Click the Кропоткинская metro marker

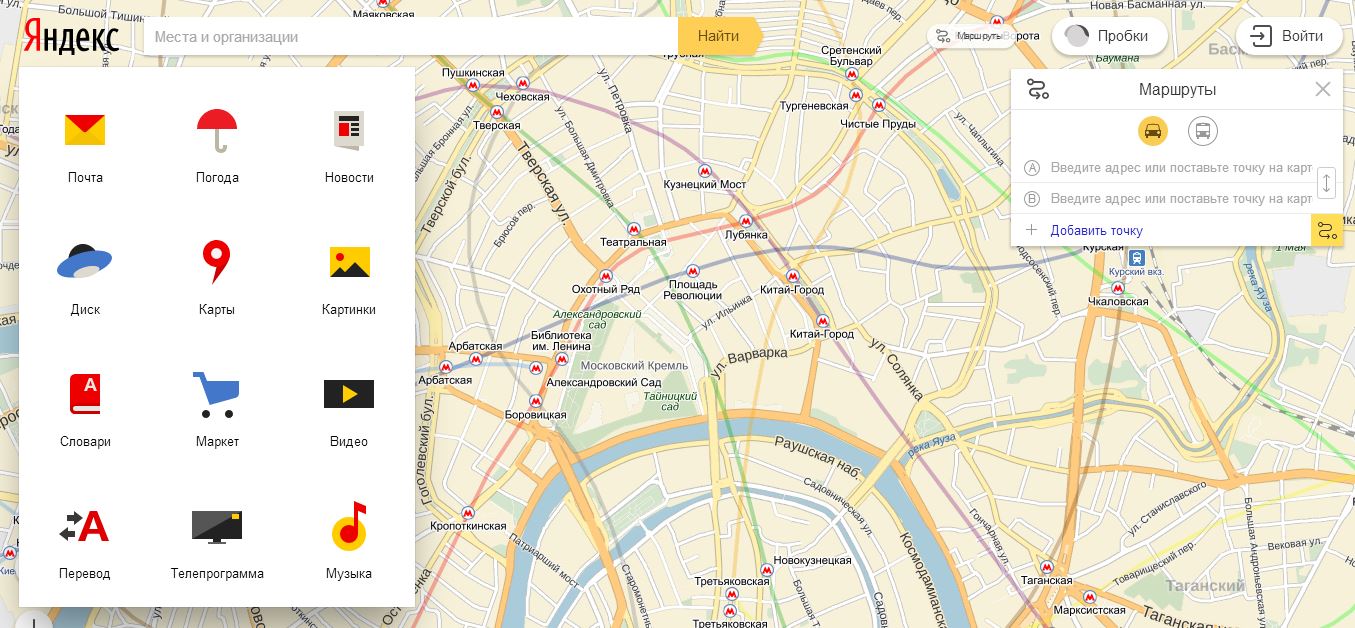(x=468, y=512)
